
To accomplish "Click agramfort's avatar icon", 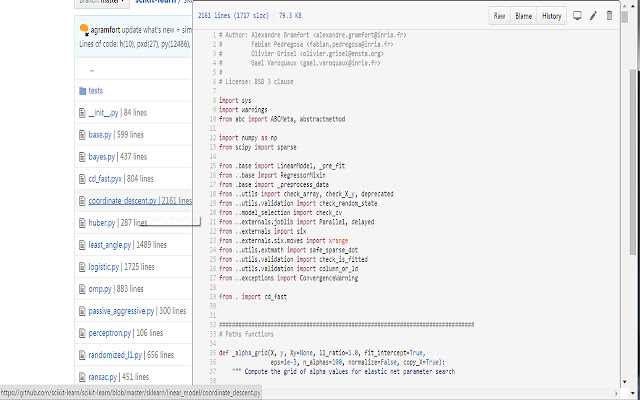I will click(x=84, y=29).
